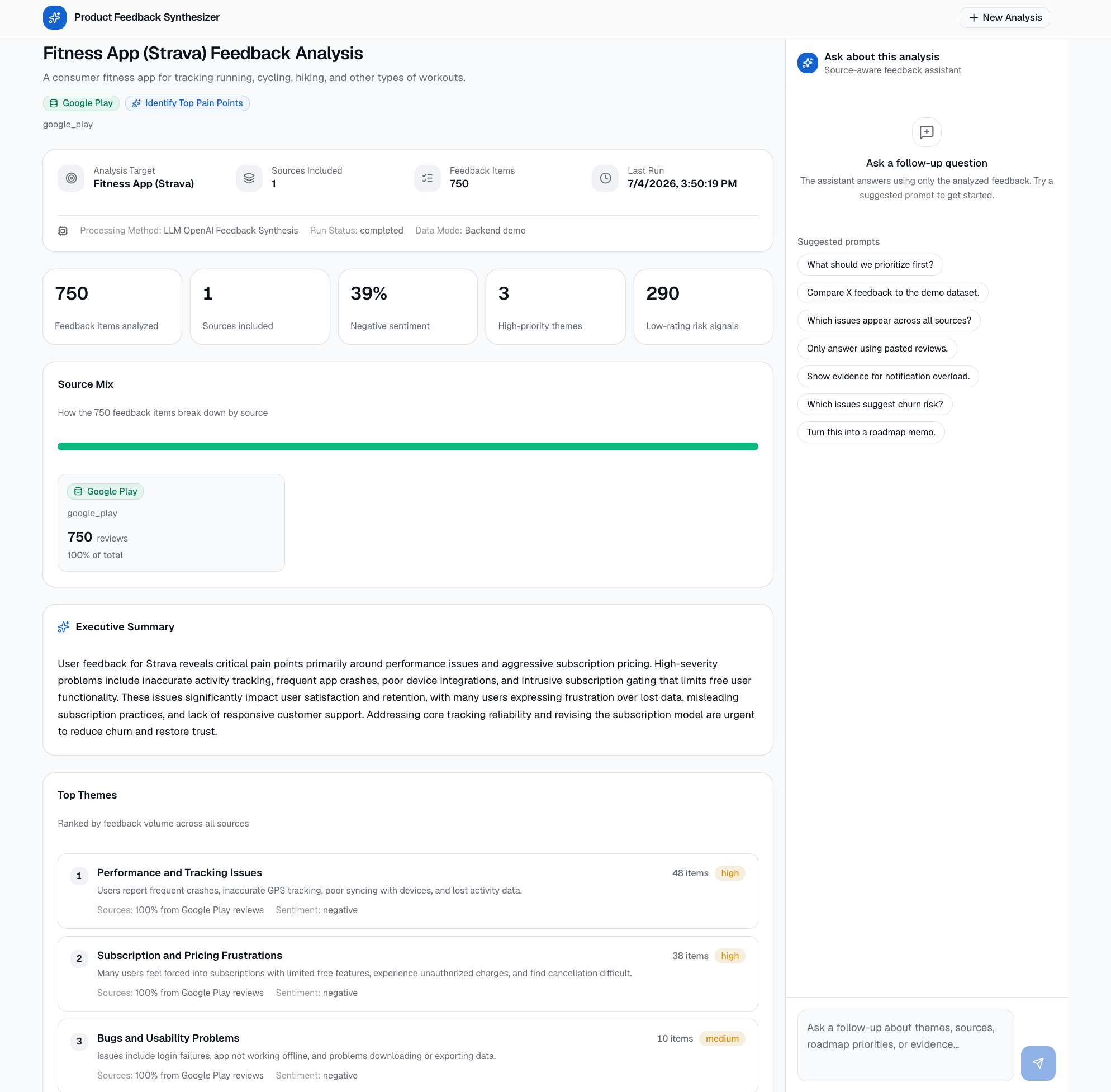Focus the follow-up question text box

(x=905, y=1045)
